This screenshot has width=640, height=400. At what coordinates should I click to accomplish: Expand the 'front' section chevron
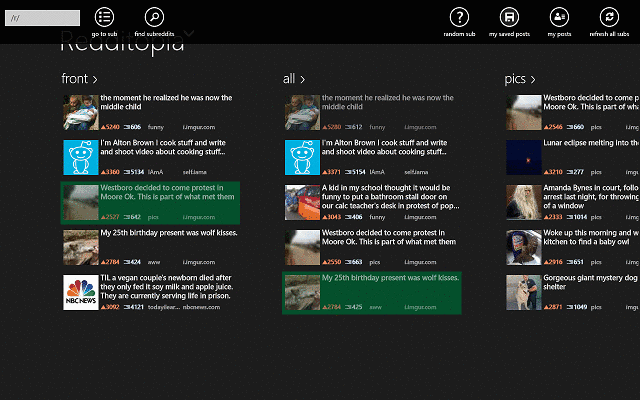(95, 79)
